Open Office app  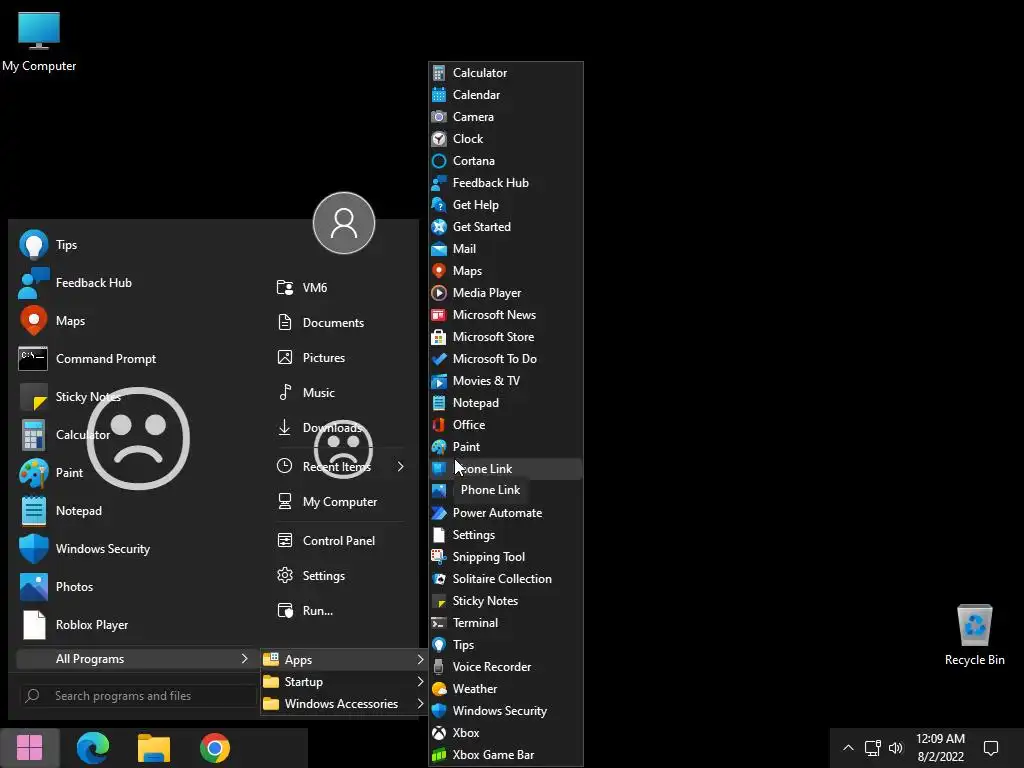[506, 424]
